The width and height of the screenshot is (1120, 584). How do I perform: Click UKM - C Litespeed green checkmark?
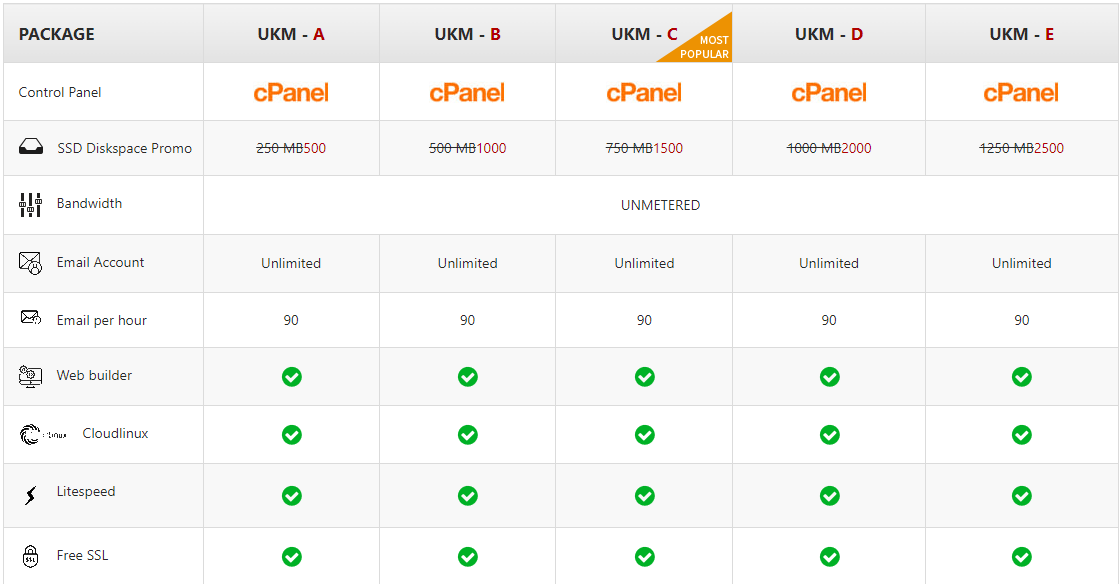(x=645, y=495)
